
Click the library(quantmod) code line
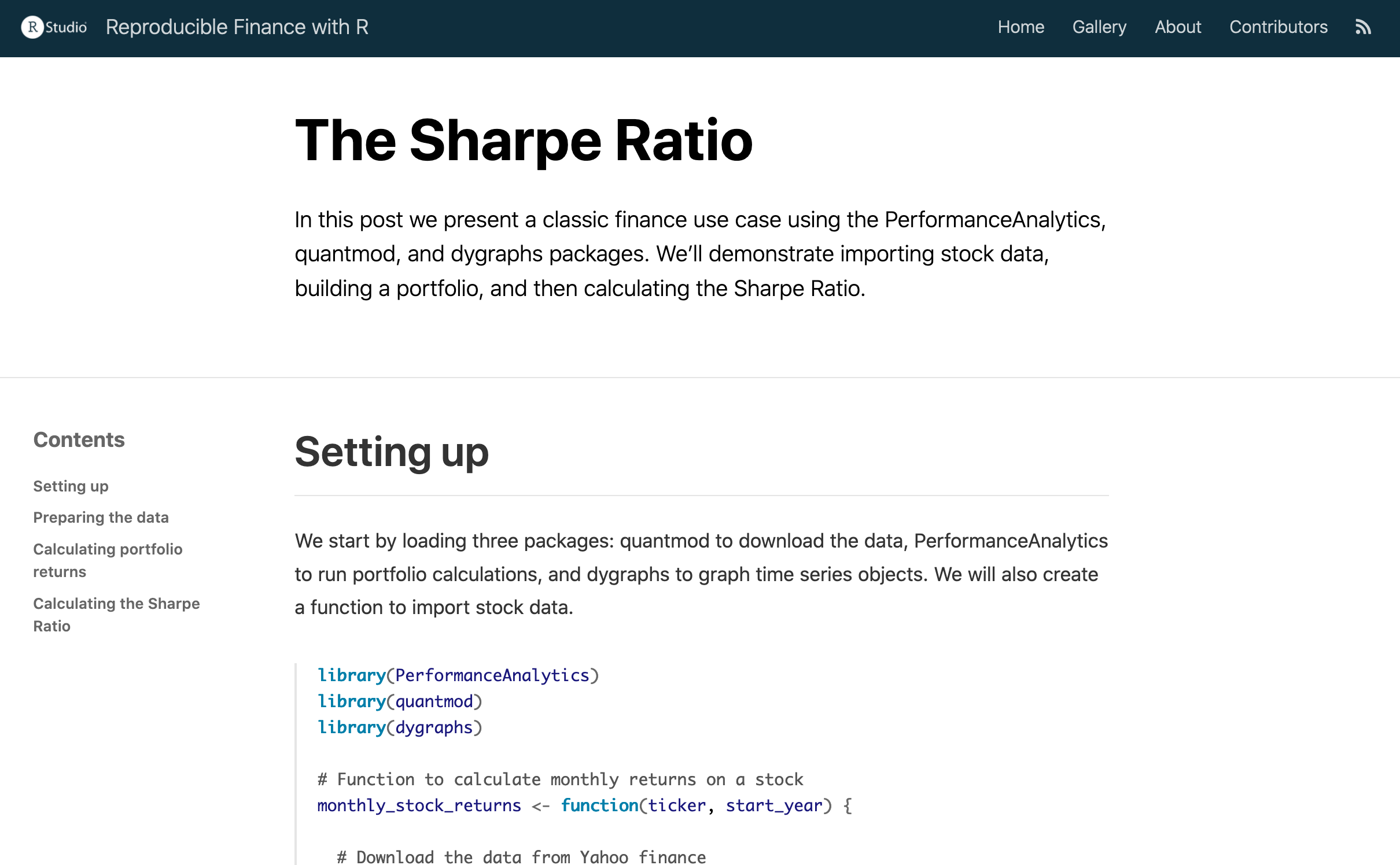point(399,701)
